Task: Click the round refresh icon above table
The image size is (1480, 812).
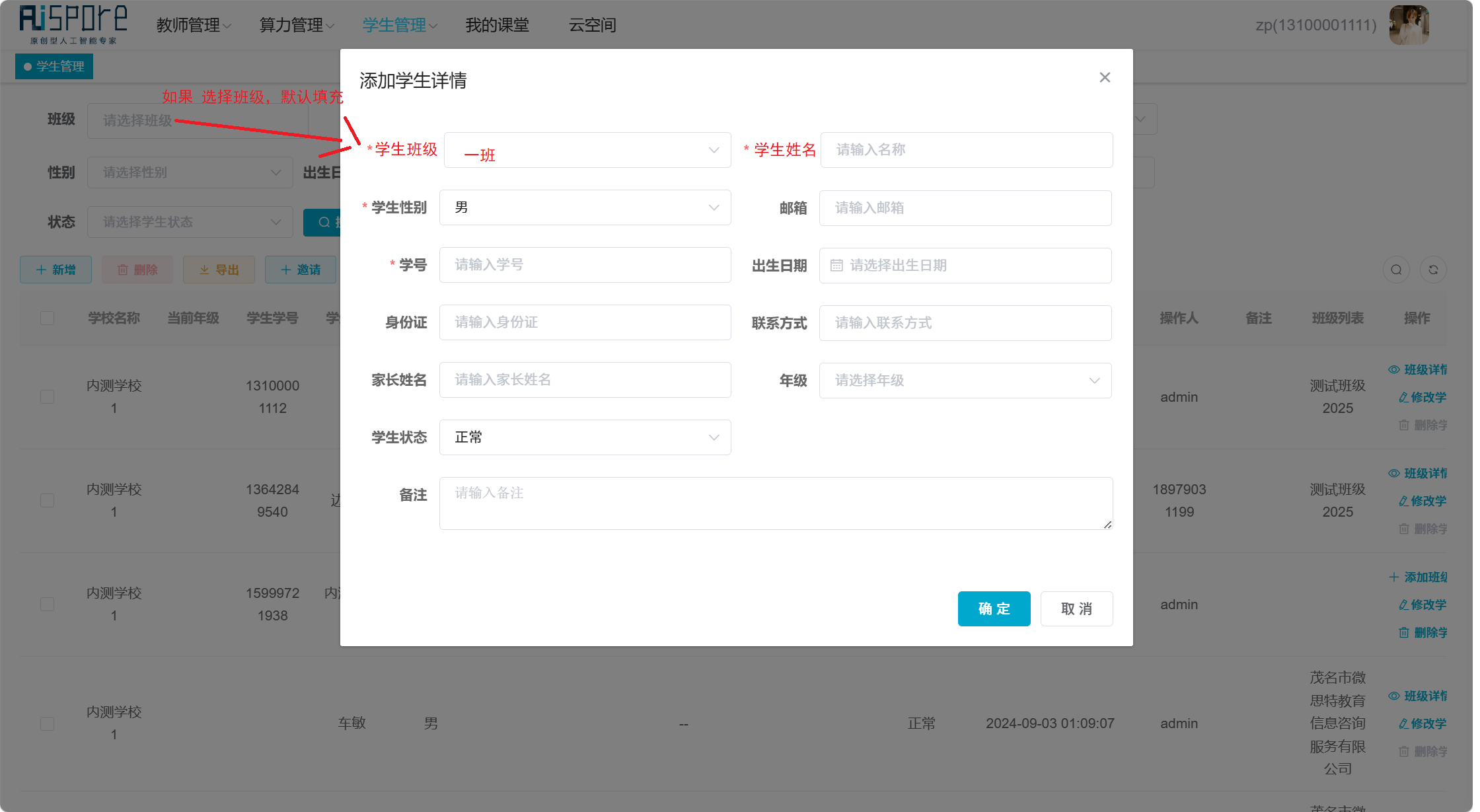Action: (1433, 270)
